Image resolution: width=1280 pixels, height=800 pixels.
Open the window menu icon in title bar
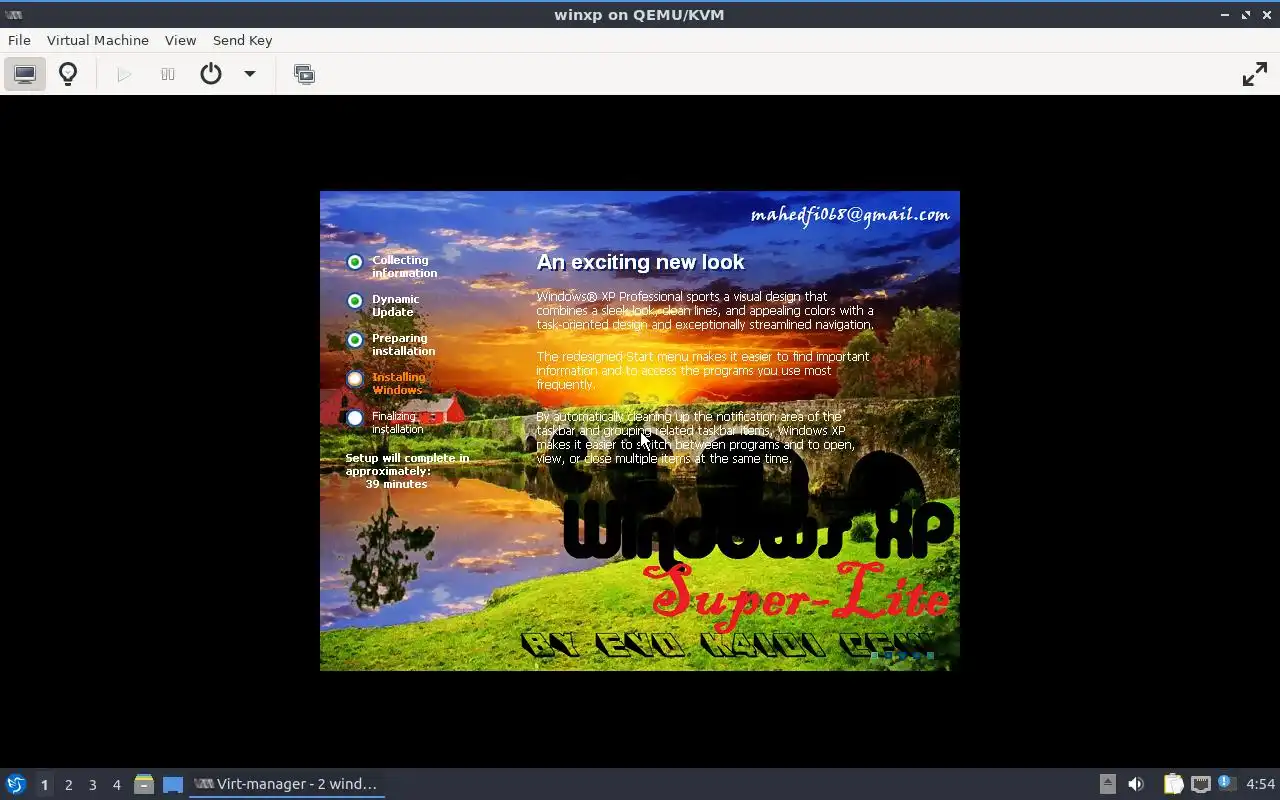[13, 14]
